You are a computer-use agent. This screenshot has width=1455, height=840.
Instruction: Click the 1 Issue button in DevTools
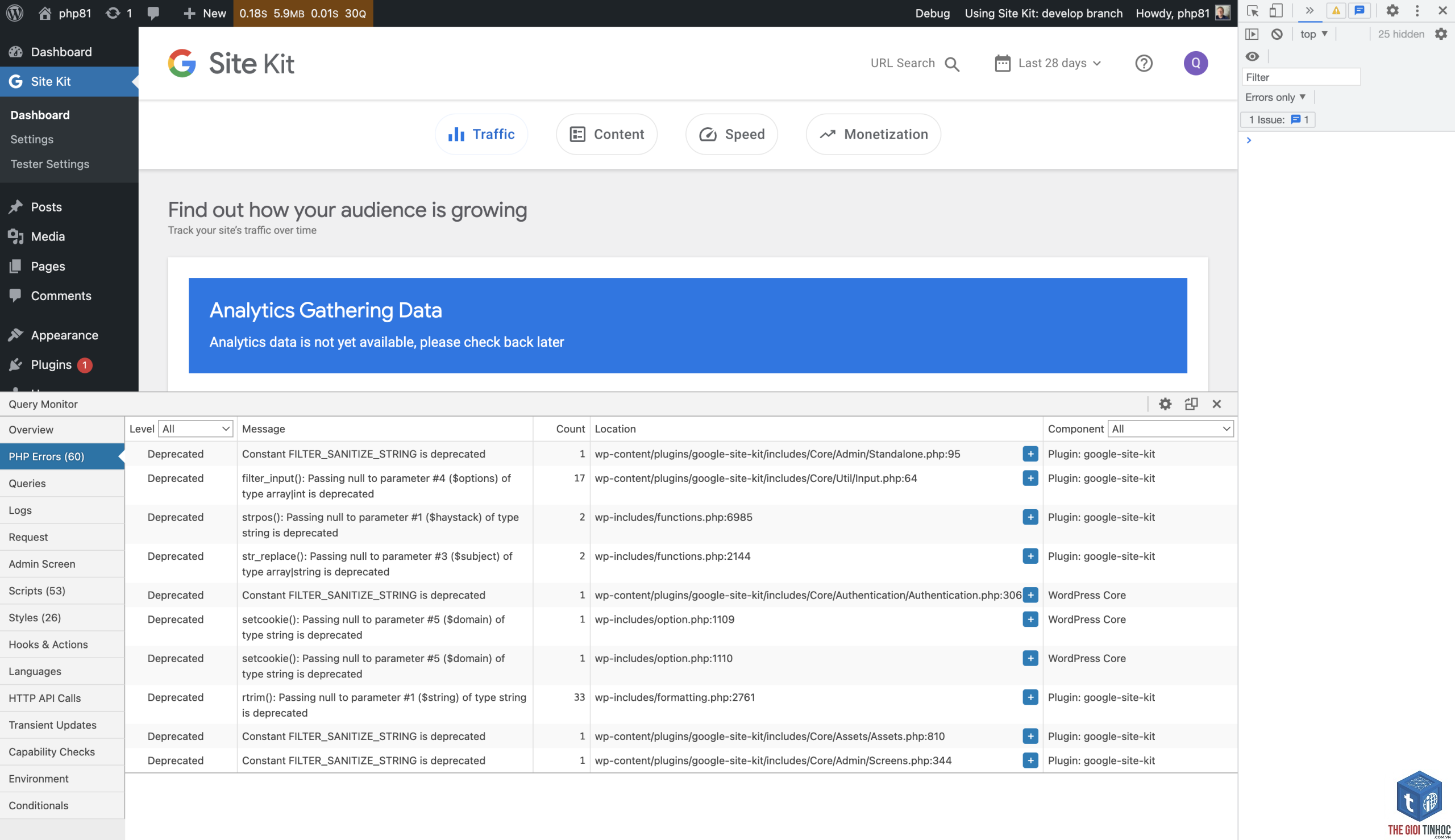coord(1277,119)
